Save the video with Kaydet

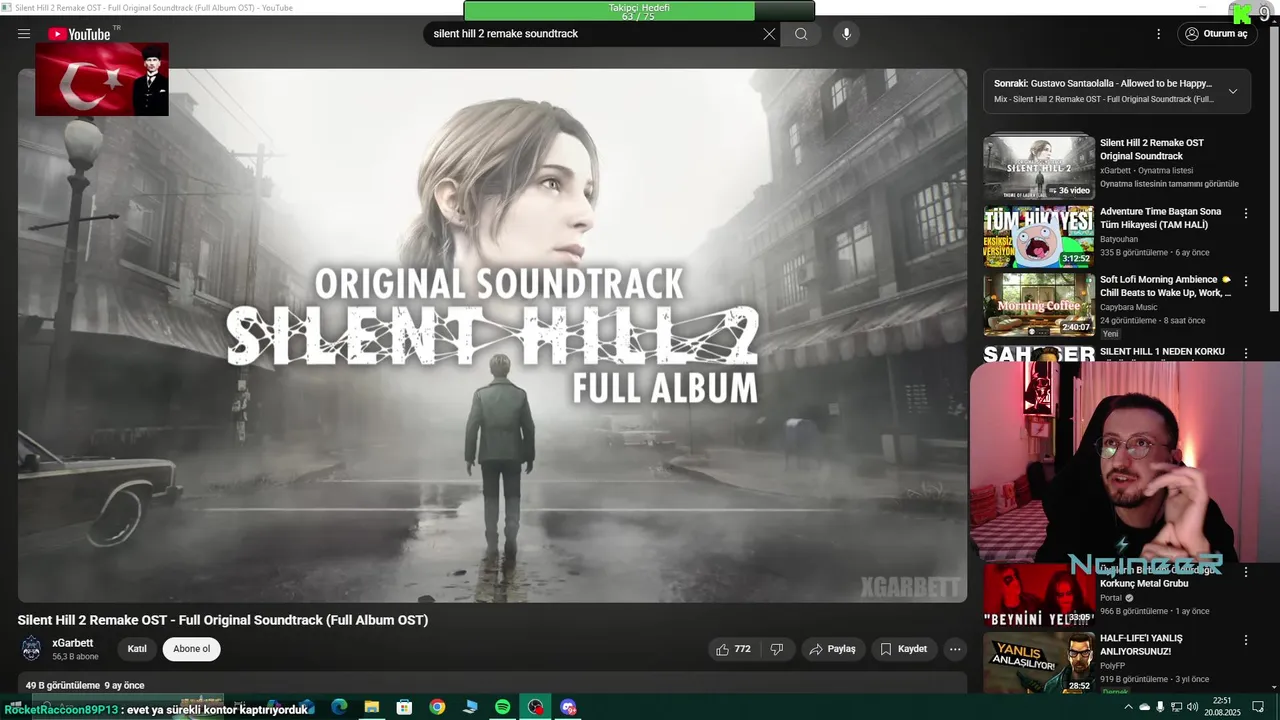(904, 649)
